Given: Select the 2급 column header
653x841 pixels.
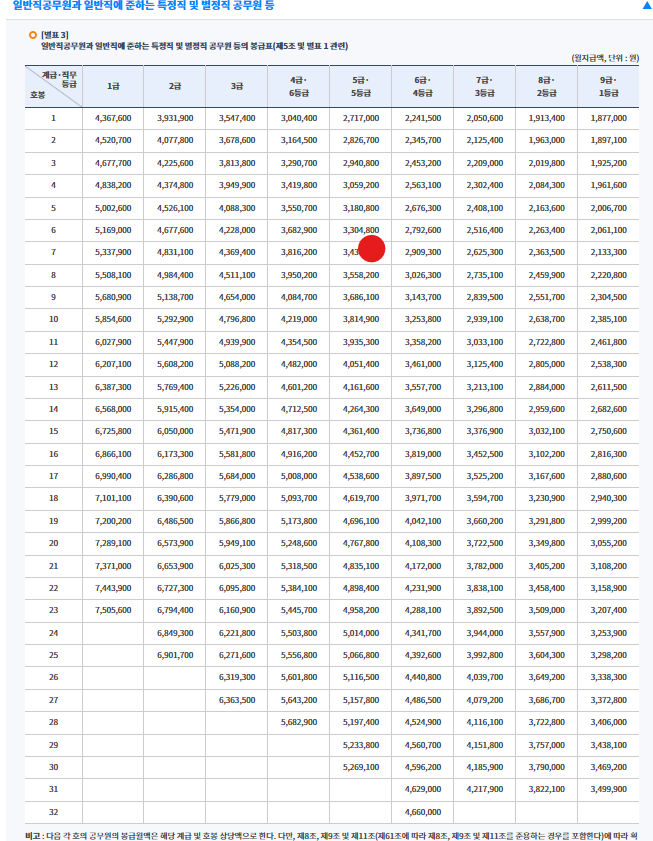Looking at the screenshot, I should (x=175, y=86).
